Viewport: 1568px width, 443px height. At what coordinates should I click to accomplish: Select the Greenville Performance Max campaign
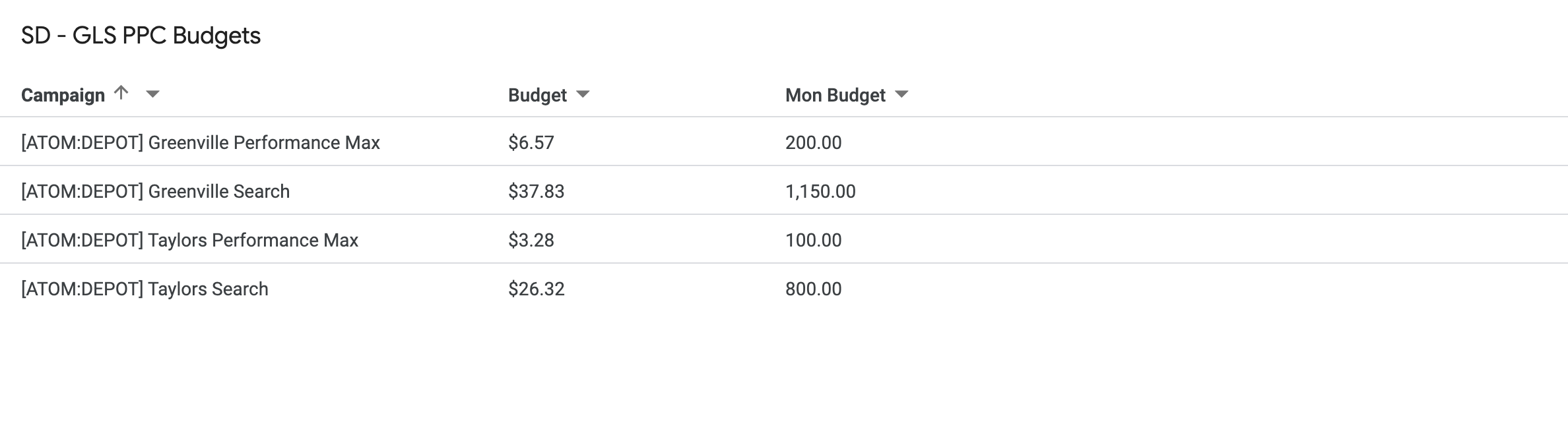click(200, 142)
